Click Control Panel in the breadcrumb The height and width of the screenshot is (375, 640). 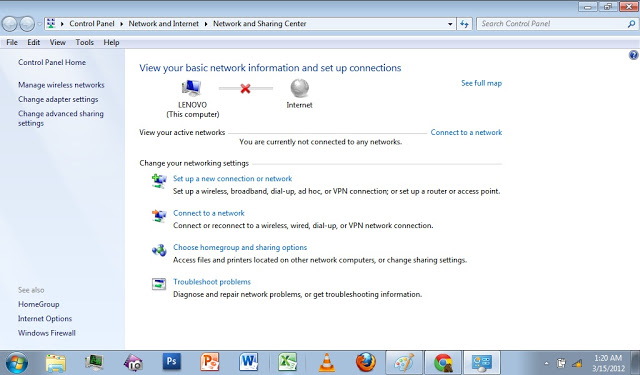click(92, 24)
